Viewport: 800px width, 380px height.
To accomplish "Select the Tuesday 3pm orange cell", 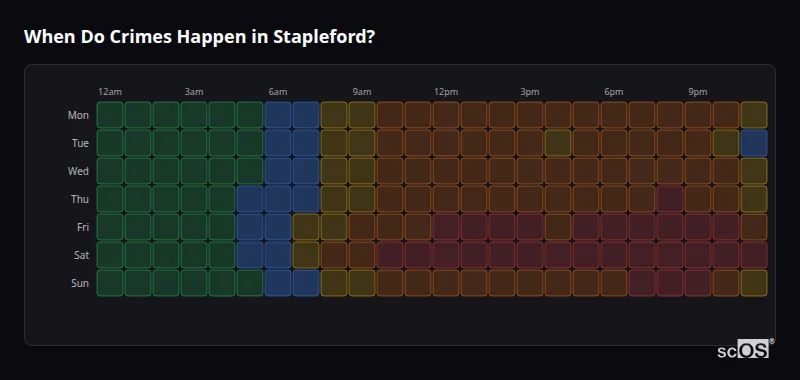I will point(530,143).
